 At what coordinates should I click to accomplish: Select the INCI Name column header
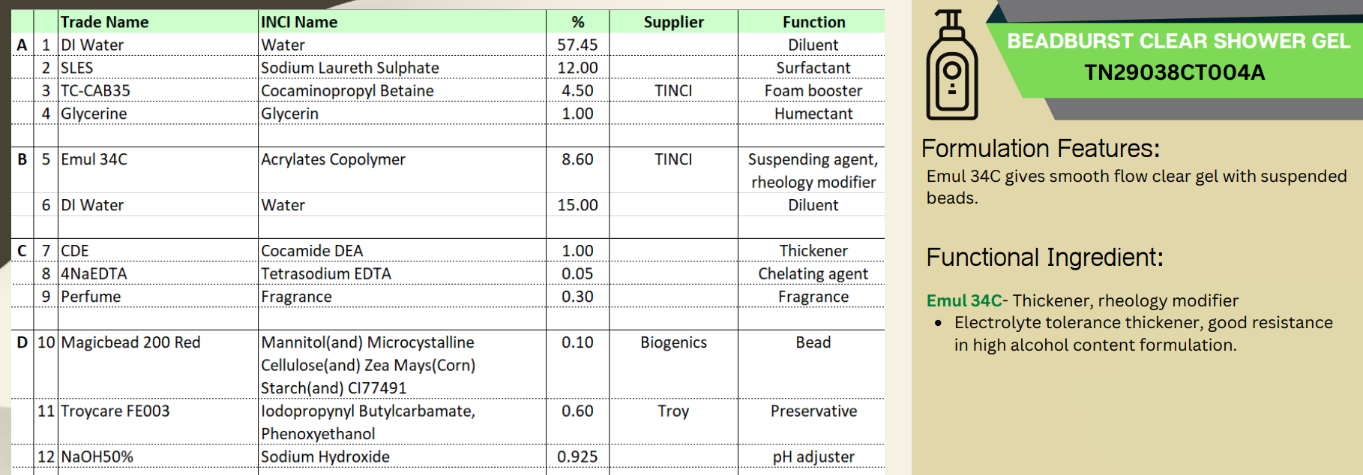[x=299, y=22]
